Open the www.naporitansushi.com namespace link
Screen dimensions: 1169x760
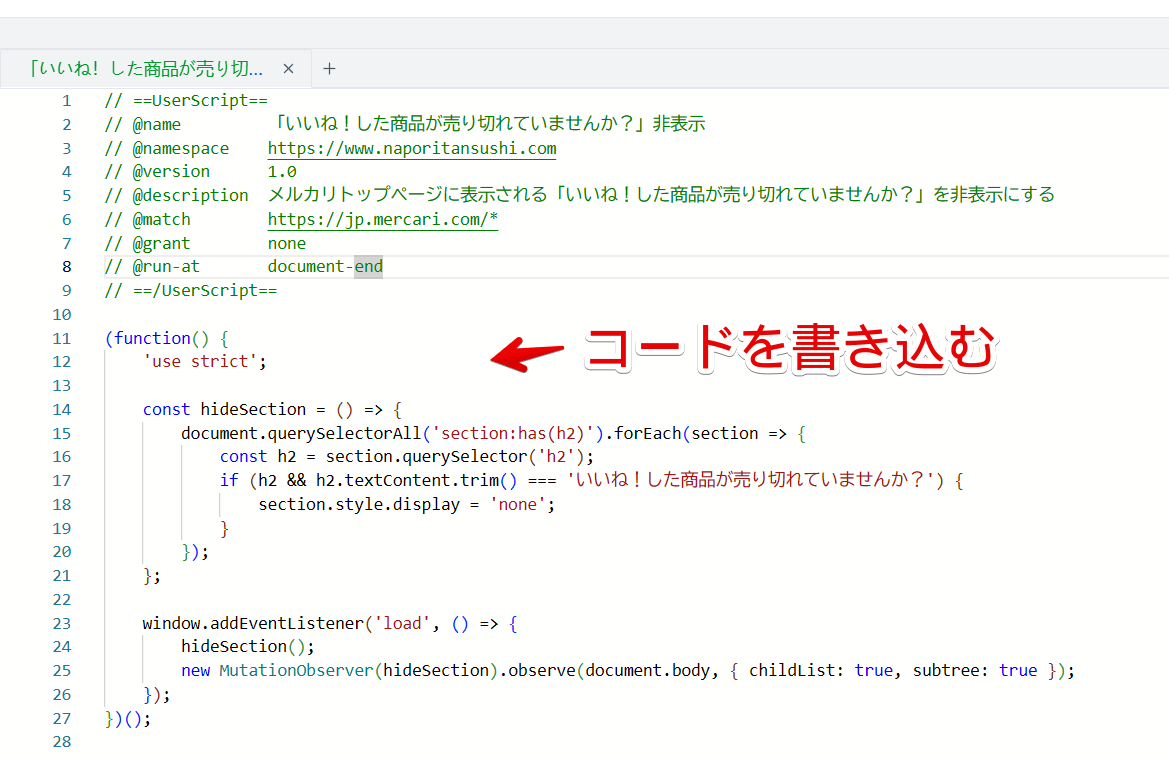(x=411, y=148)
